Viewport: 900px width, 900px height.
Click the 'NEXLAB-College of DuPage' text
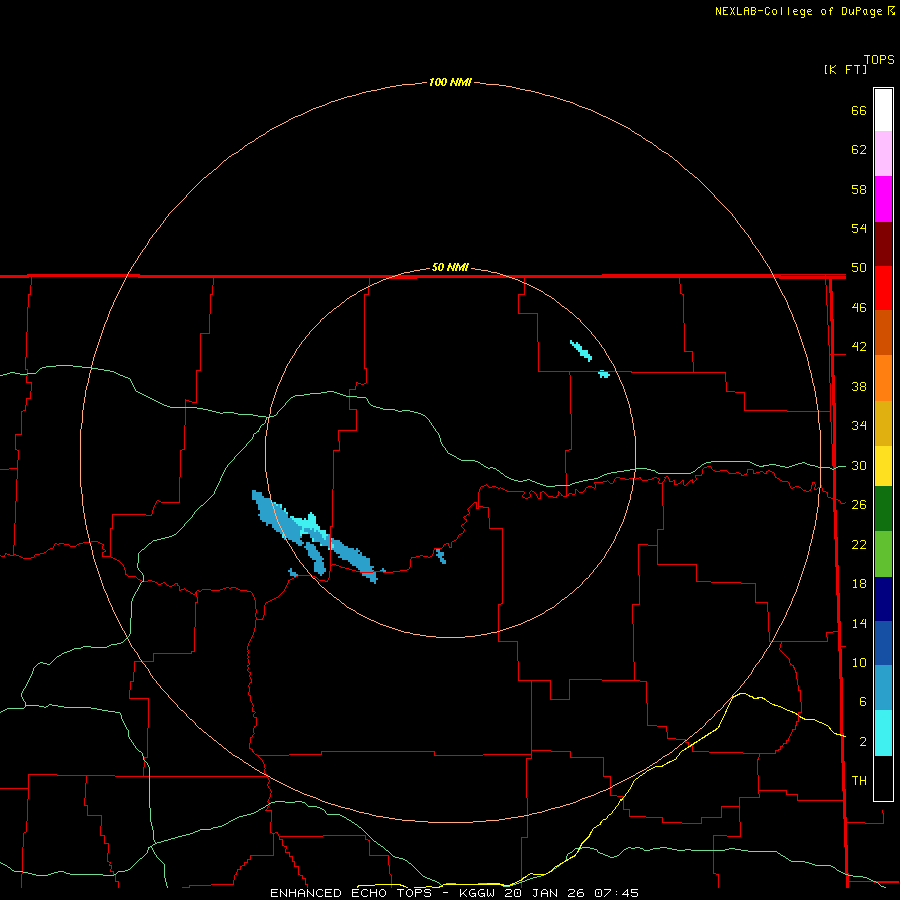(801, 11)
